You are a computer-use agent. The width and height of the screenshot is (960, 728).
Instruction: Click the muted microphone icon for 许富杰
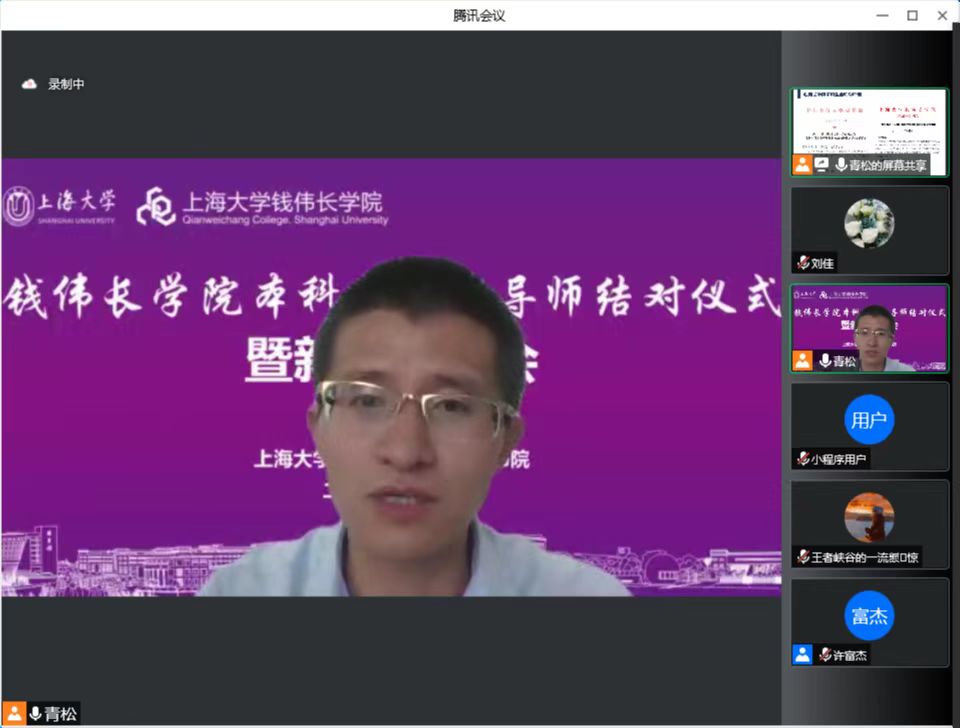point(825,655)
